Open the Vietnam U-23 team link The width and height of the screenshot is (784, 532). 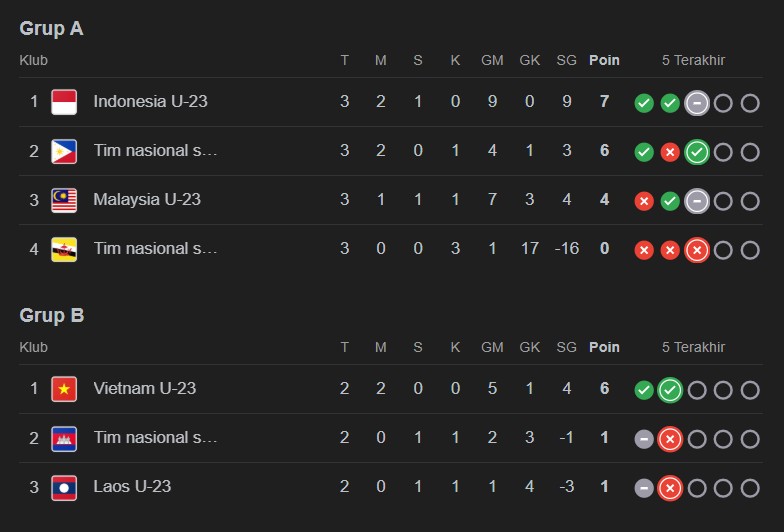(144, 388)
